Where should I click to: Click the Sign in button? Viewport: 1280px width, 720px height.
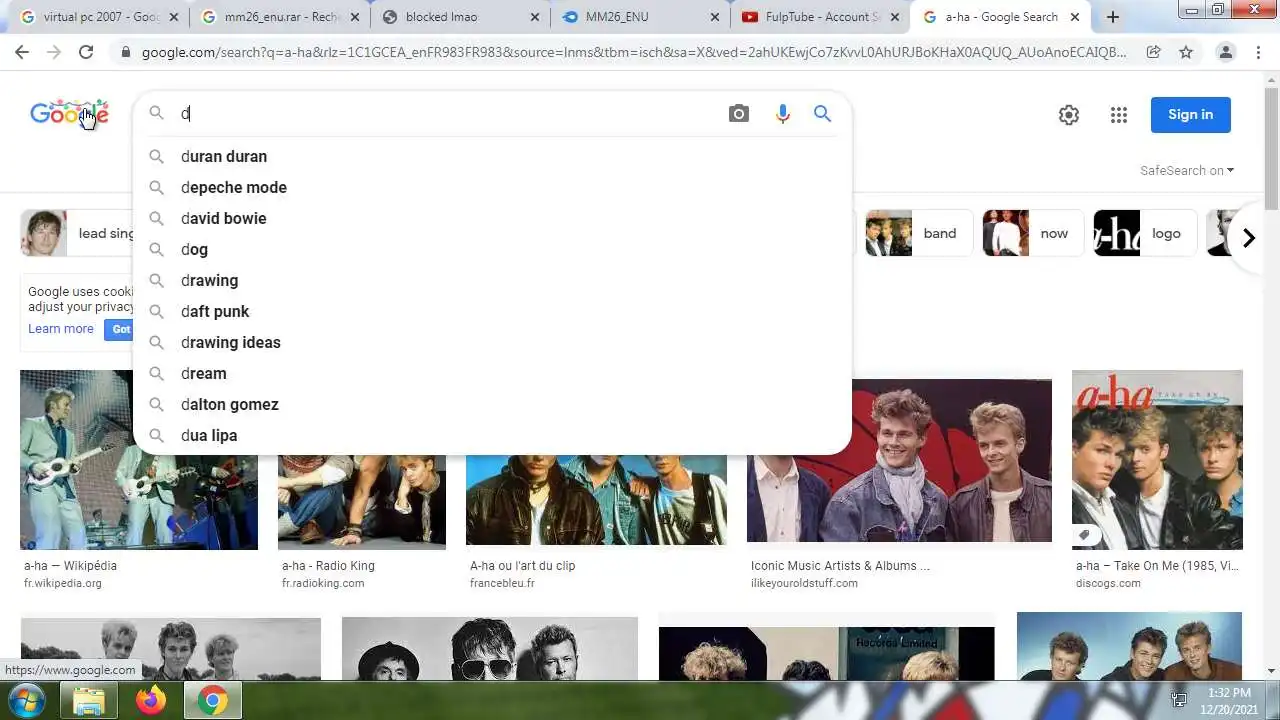coord(1190,114)
